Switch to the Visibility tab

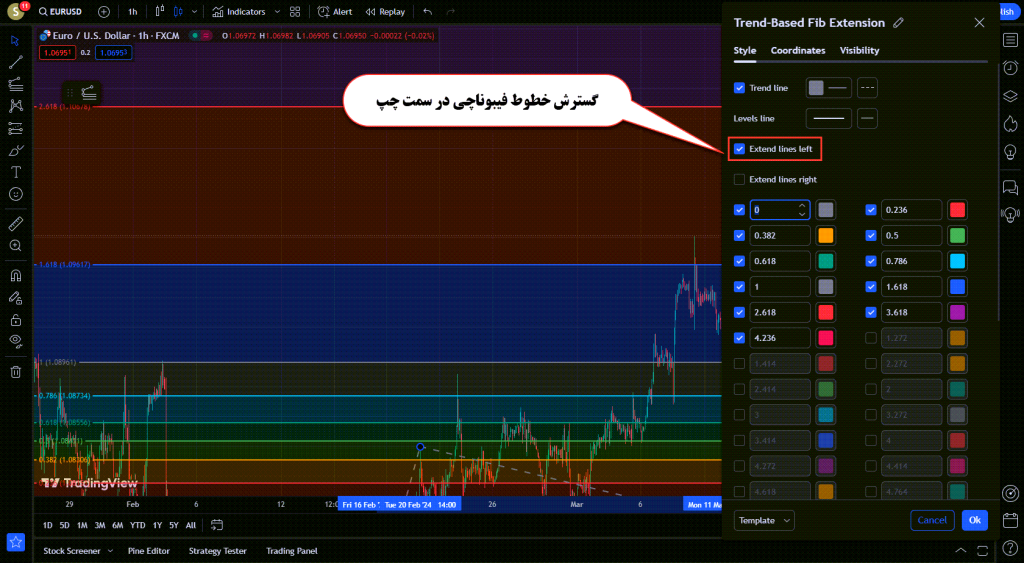point(859,50)
